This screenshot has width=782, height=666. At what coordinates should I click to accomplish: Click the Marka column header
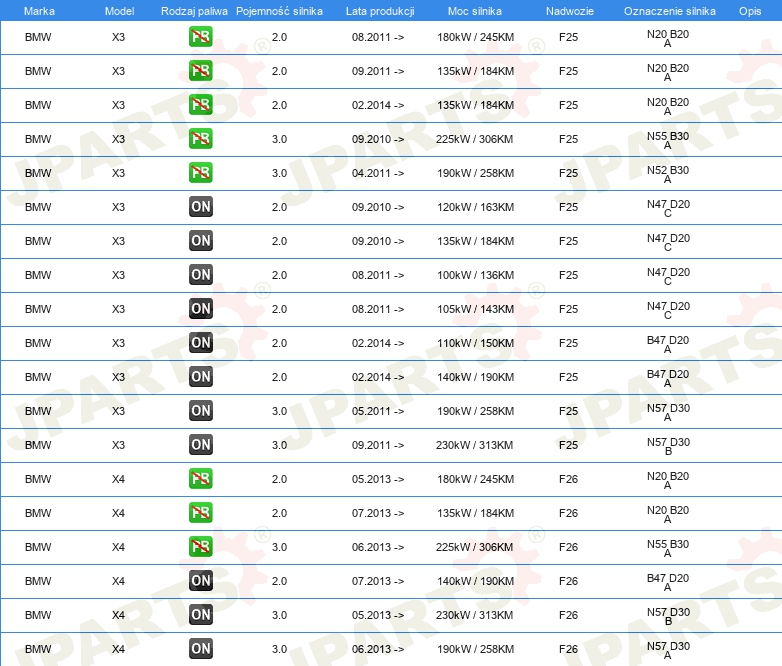(x=38, y=11)
